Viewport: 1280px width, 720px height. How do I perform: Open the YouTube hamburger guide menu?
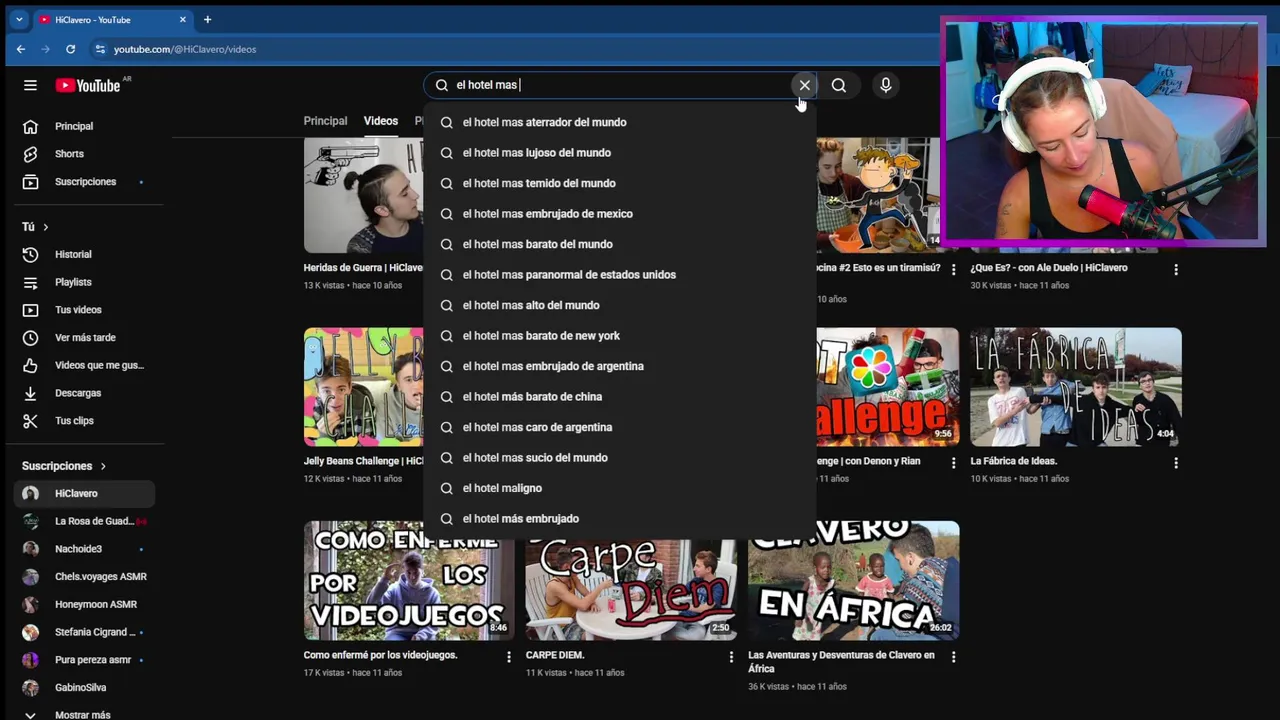click(30, 85)
